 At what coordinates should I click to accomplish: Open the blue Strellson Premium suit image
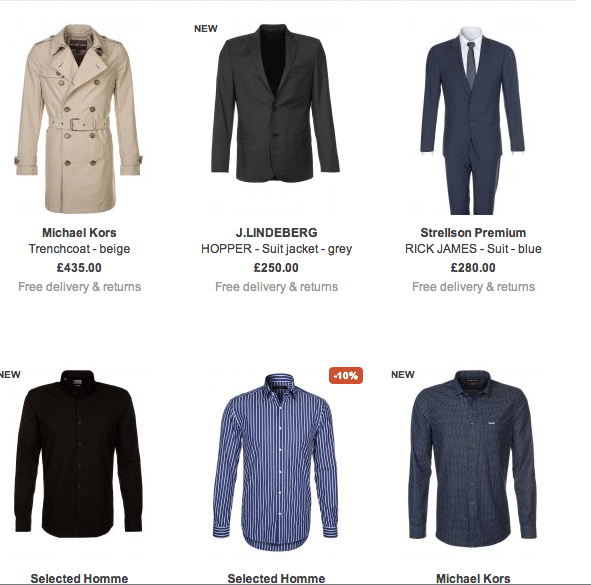coord(473,120)
